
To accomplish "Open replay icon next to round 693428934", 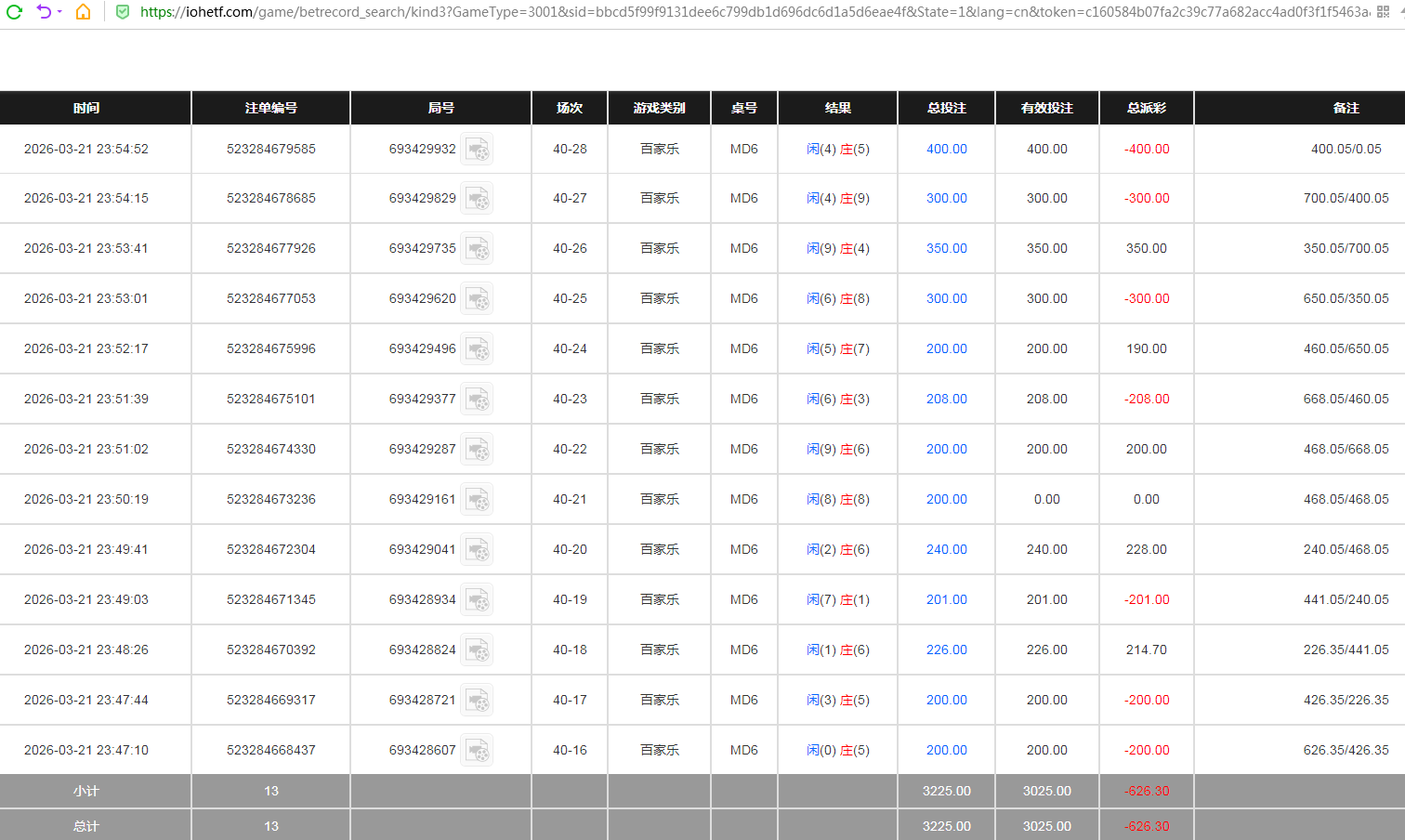I will point(478,600).
